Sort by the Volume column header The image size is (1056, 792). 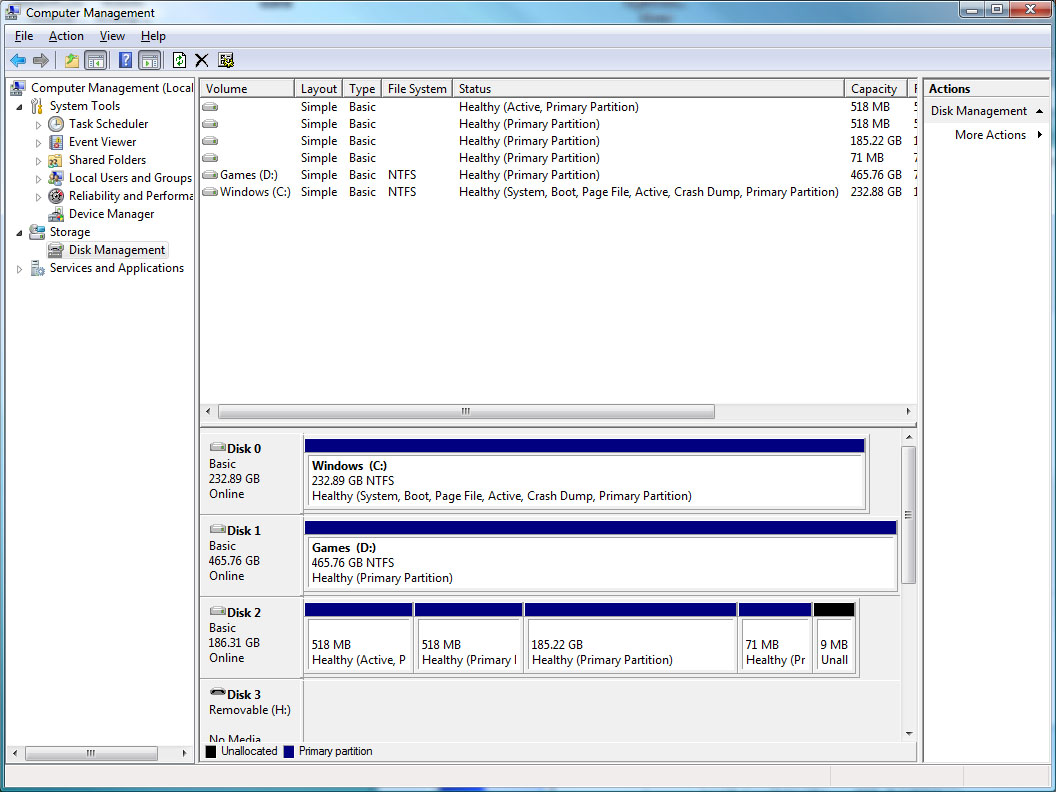tap(247, 89)
